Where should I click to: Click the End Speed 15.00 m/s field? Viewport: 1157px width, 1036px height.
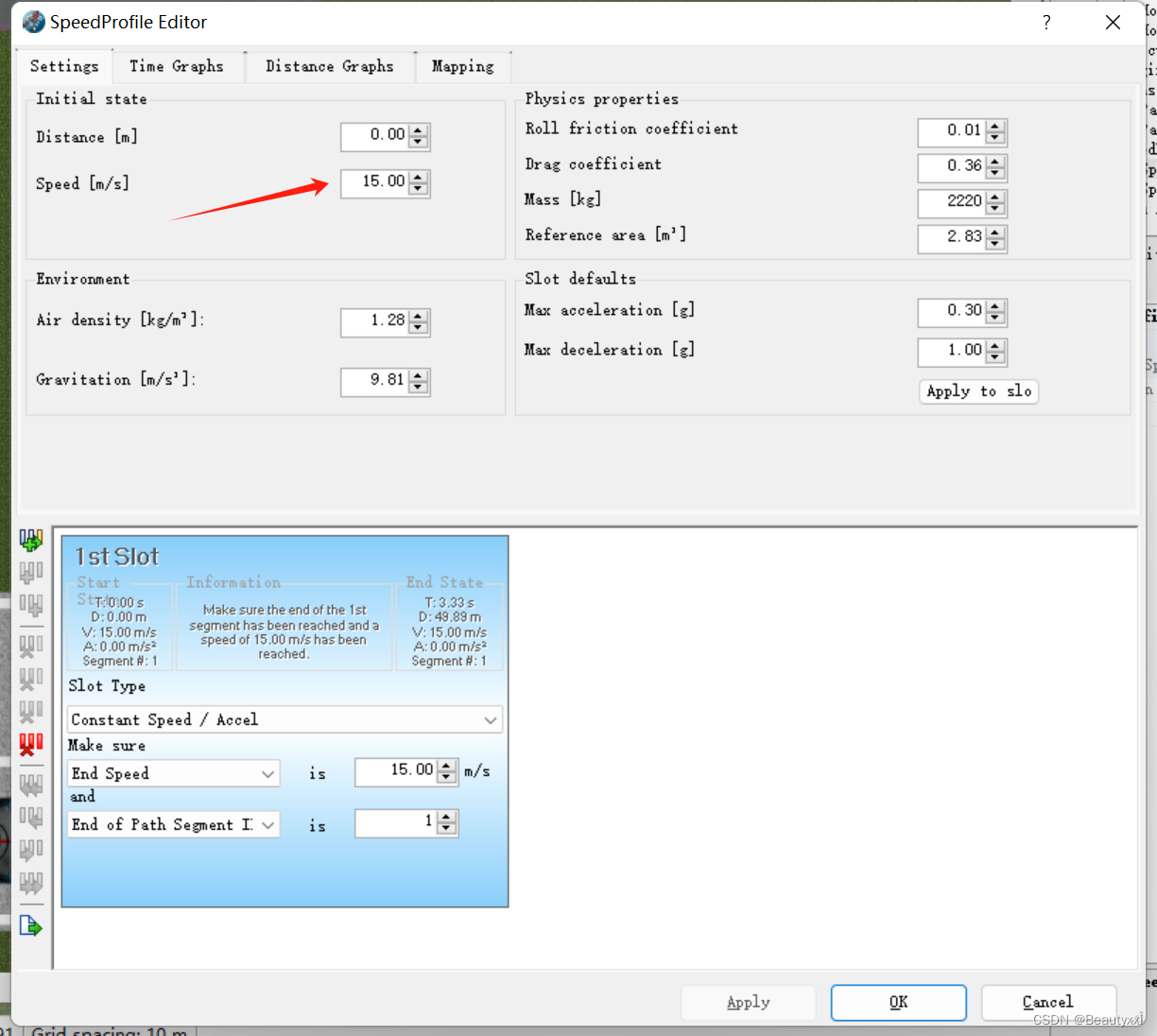pos(397,771)
